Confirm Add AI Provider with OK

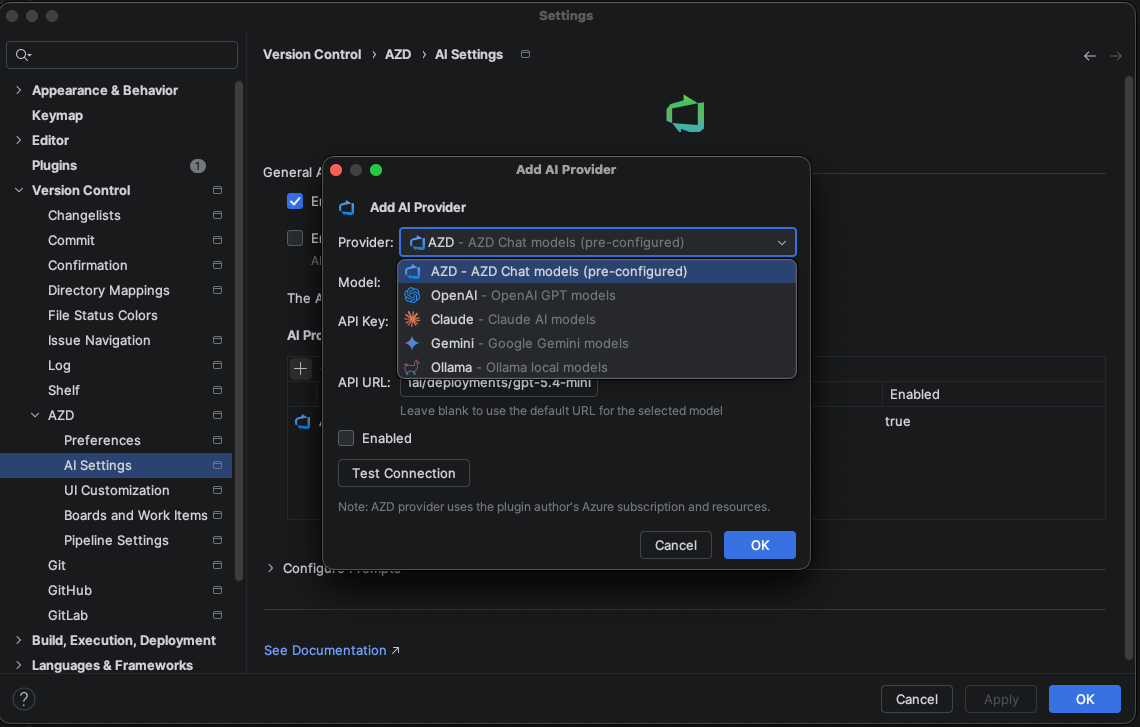(760, 545)
